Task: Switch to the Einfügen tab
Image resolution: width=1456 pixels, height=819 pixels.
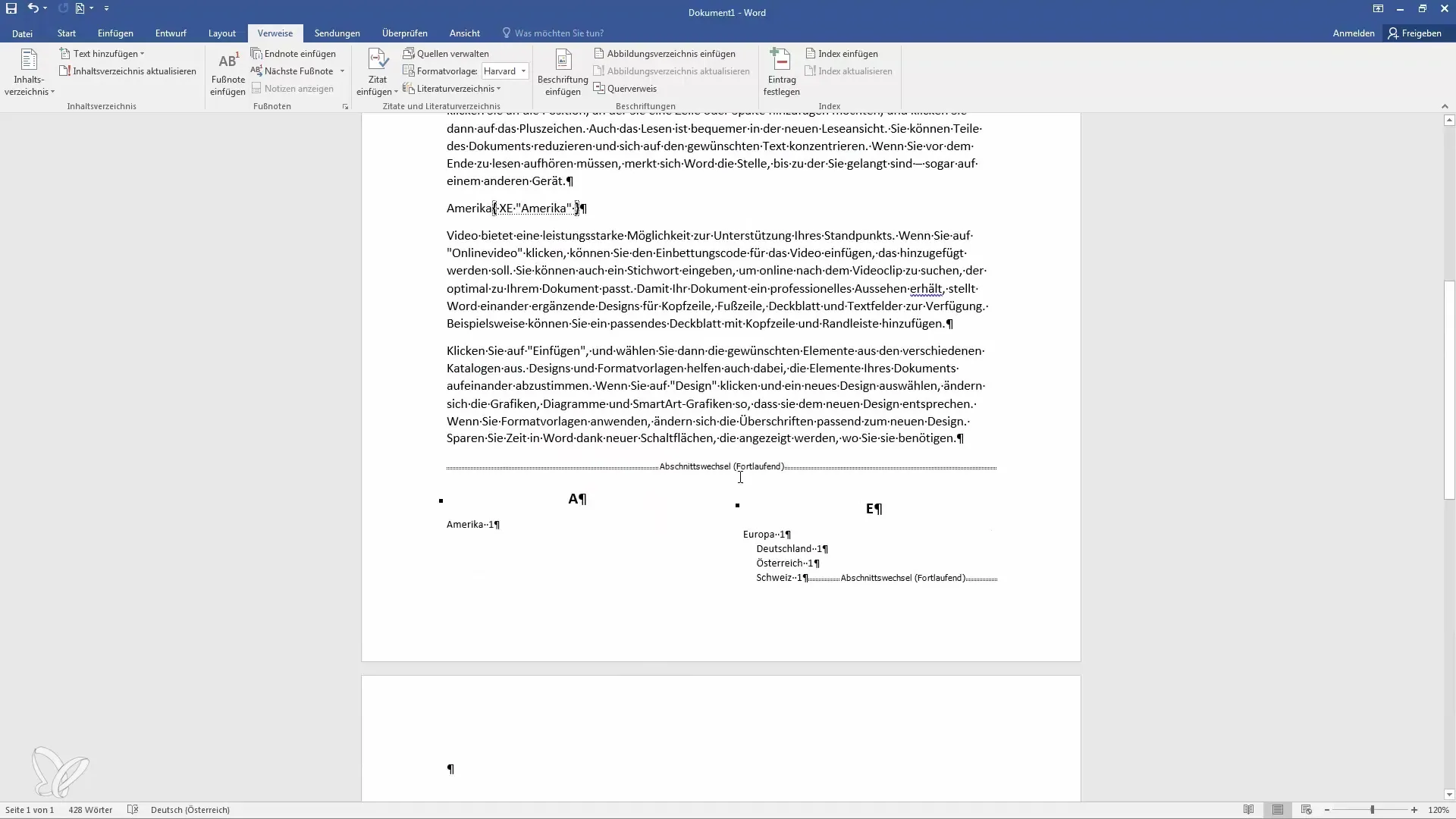Action: [x=115, y=33]
